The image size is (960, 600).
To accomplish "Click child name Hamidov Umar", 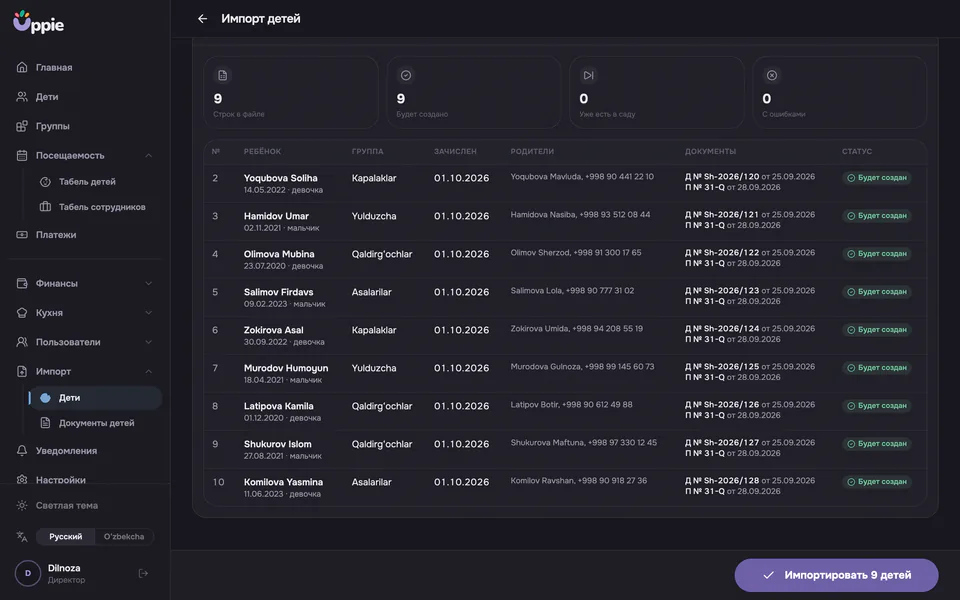I will [x=276, y=216].
